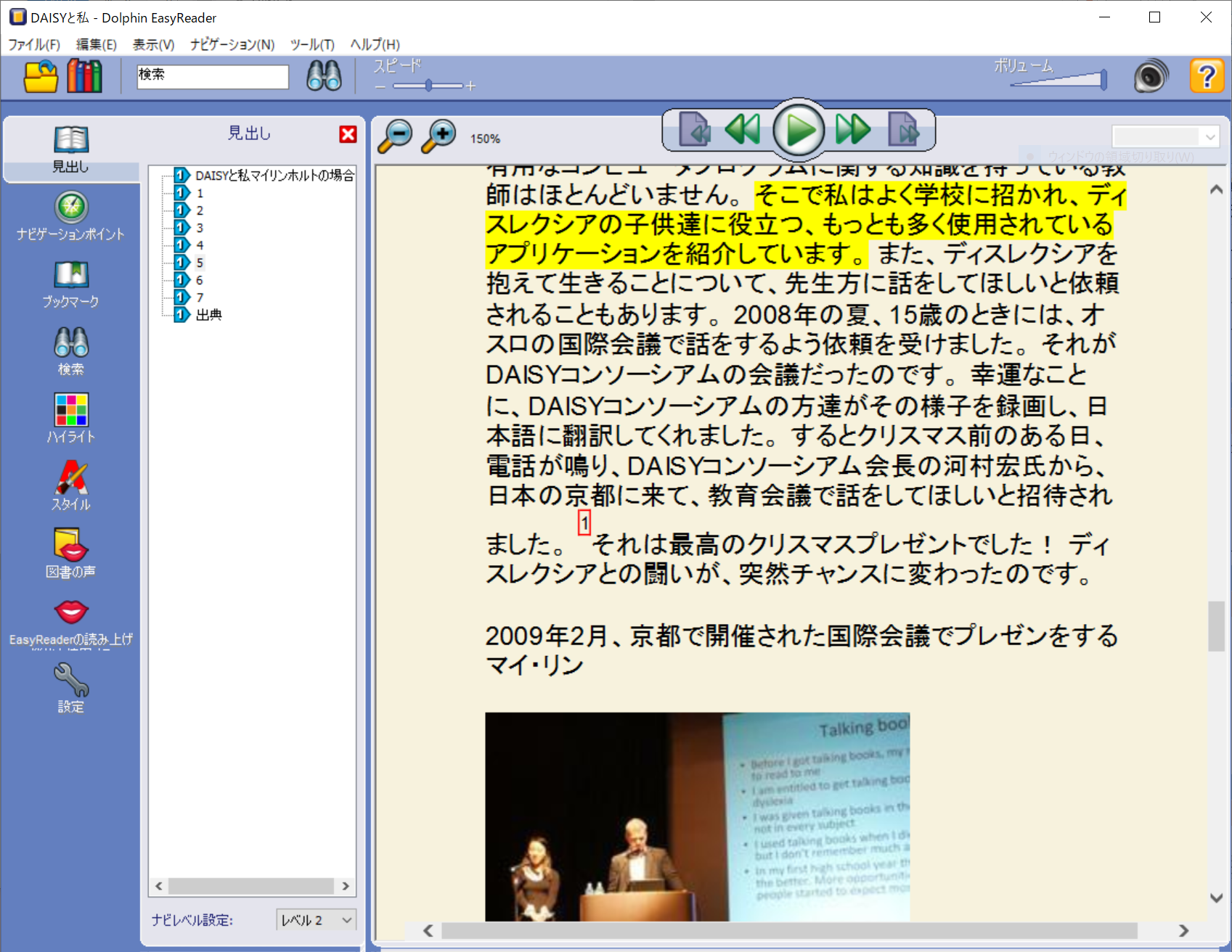Click the スピード speed slider handle
The image size is (1232, 952).
[429, 86]
